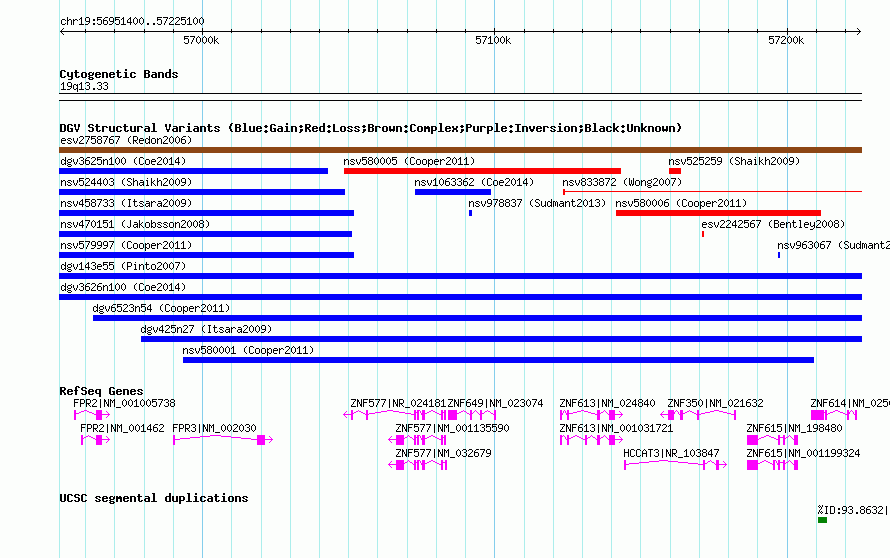Open the UCSC segmental duplications track title
890x558 pixels.
tap(154, 498)
